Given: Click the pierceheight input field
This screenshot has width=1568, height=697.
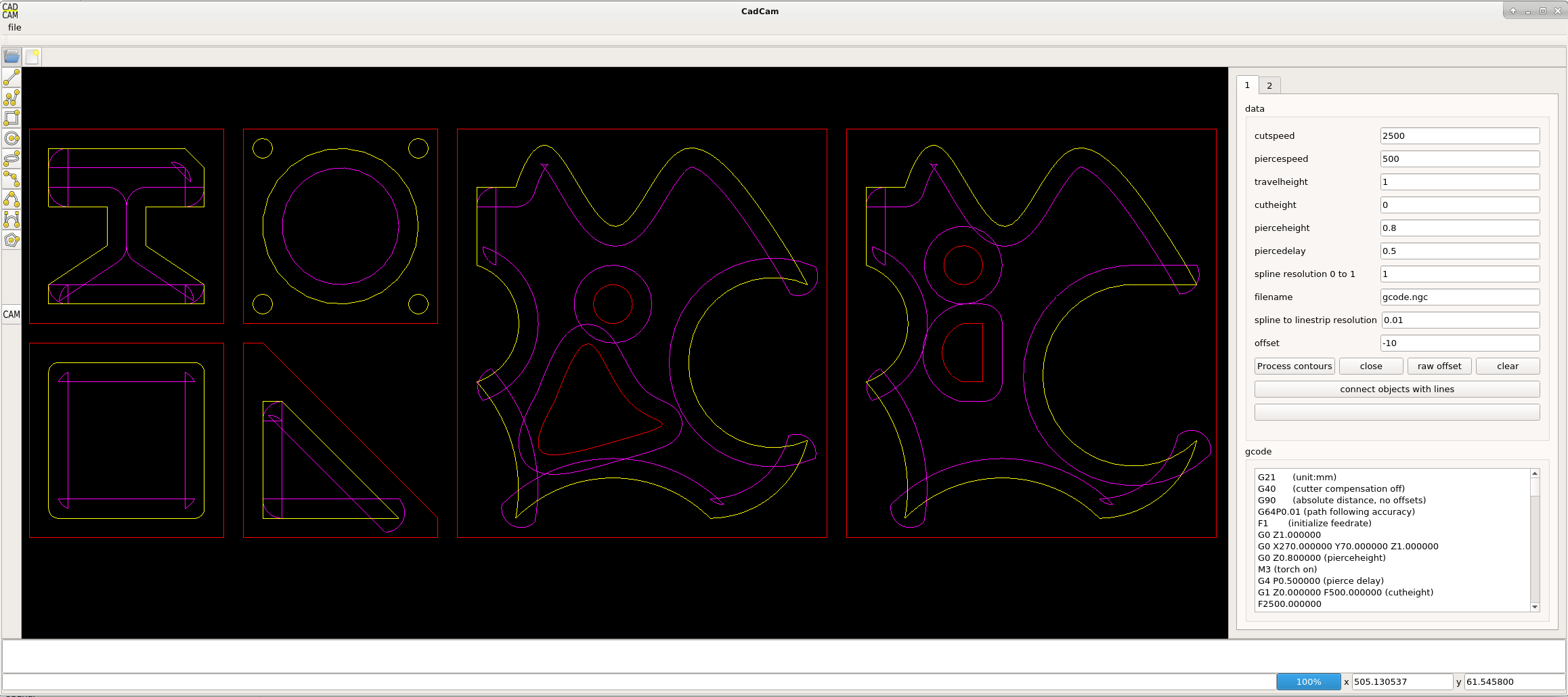Looking at the screenshot, I should tap(1460, 228).
